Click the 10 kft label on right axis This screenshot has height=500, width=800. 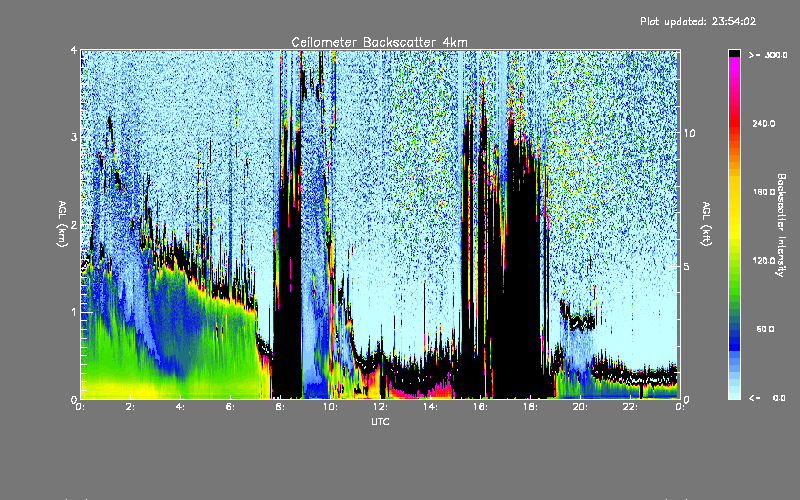[689, 133]
